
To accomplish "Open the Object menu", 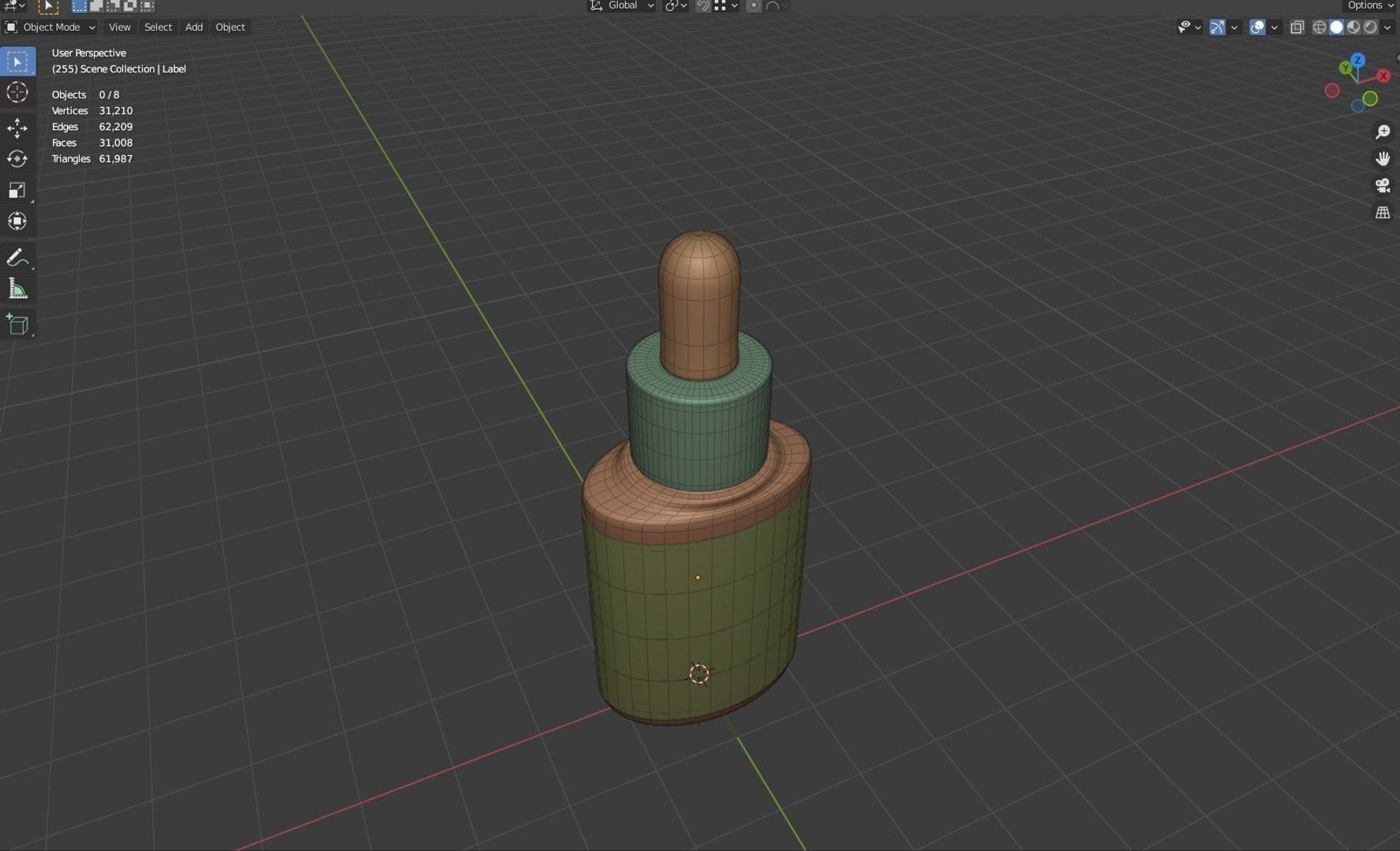I will (230, 28).
